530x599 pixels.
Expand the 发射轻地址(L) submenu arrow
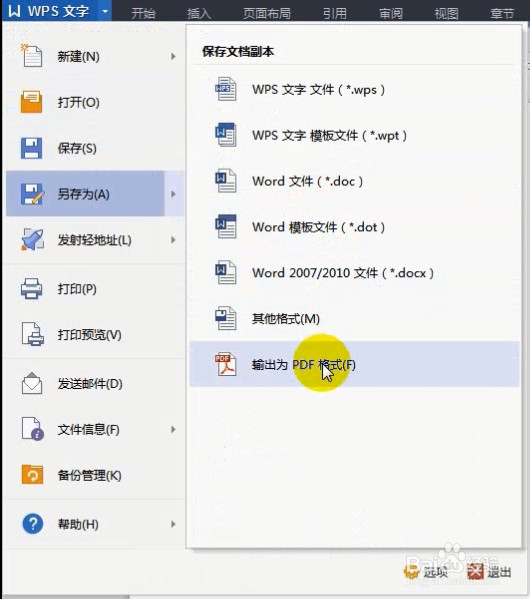click(173, 240)
